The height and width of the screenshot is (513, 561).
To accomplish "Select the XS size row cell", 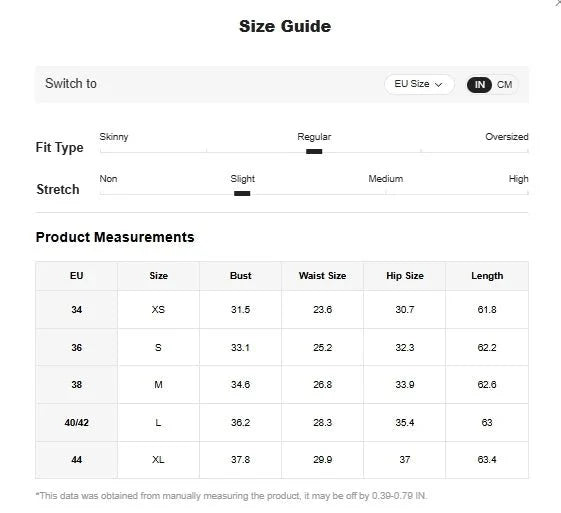I will (158, 309).
